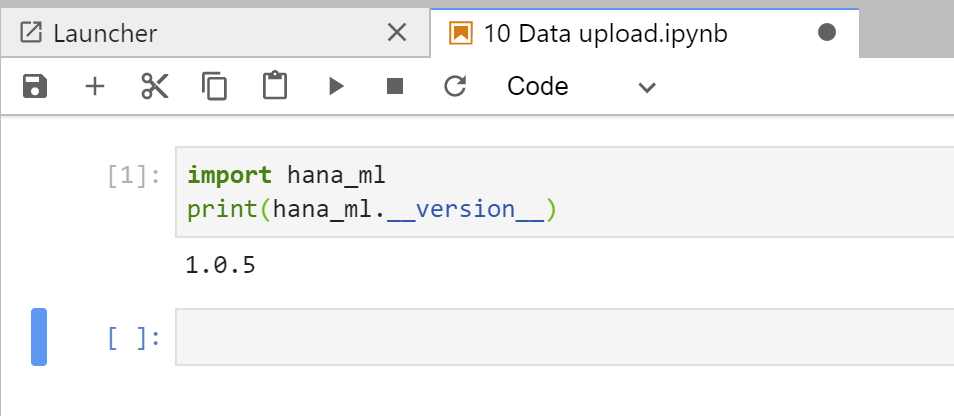Interrupt the kernel with the stop icon
This screenshot has height=416, width=954.
click(395, 86)
